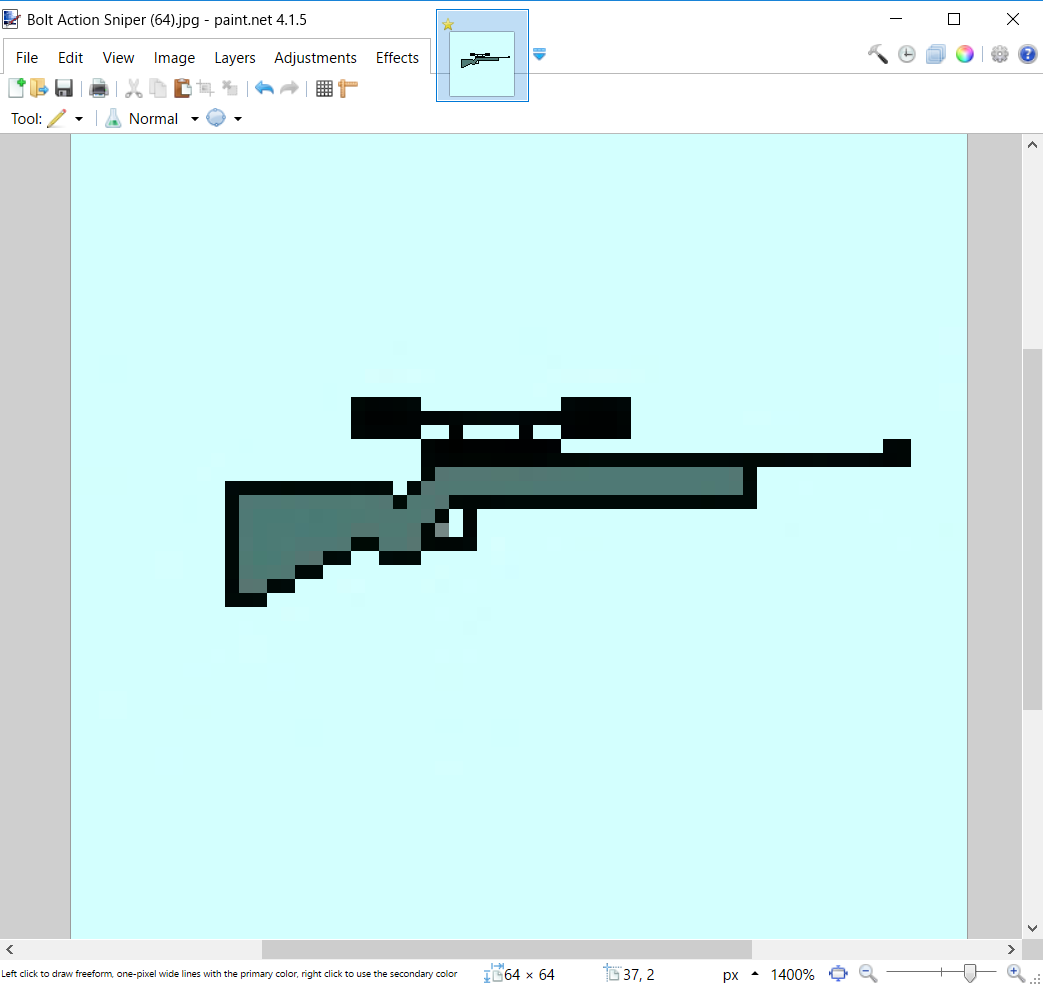Open the Colors window

pos(964,54)
